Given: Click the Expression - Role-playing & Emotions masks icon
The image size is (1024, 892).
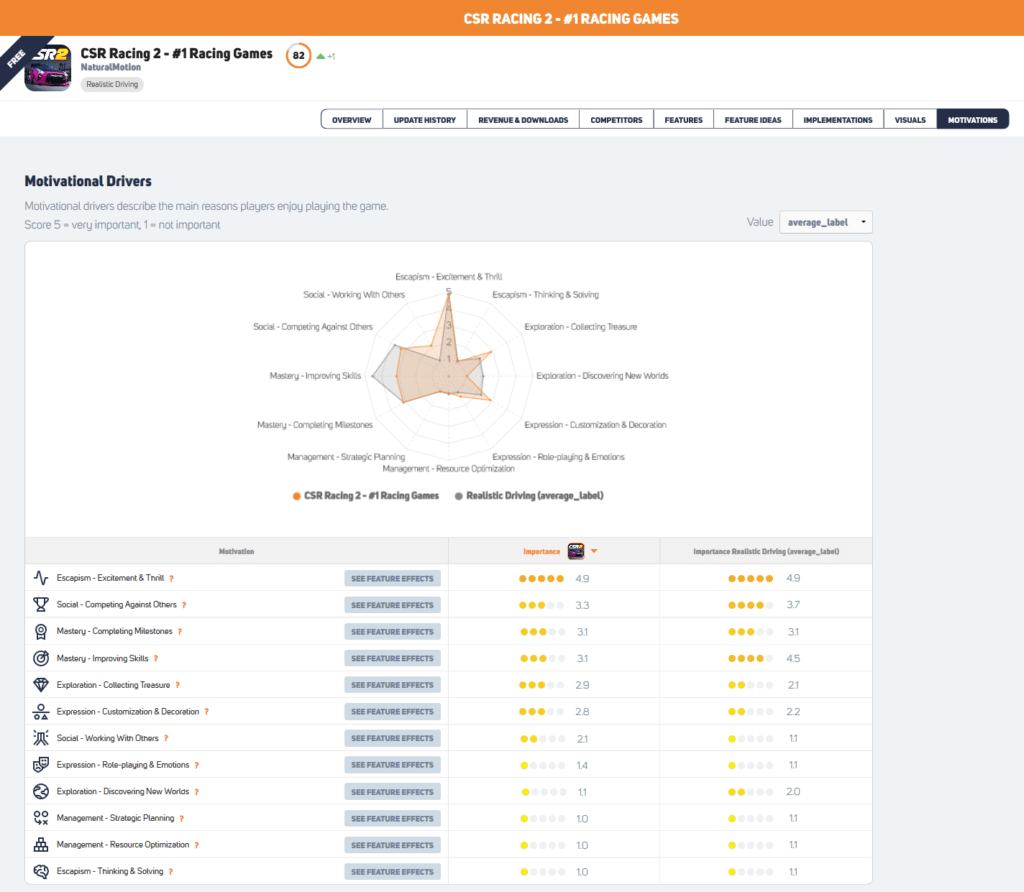Looking at the screenshot, I should [40, 765].
